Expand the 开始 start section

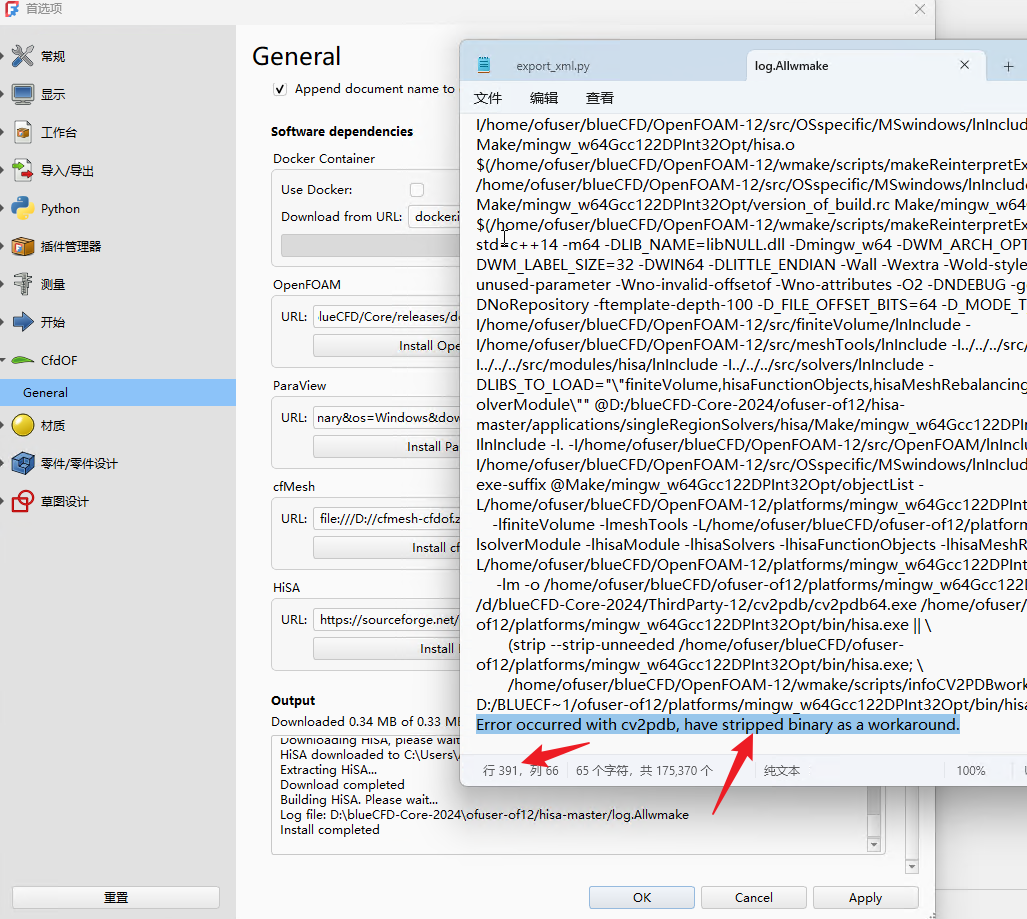(3, 322)
